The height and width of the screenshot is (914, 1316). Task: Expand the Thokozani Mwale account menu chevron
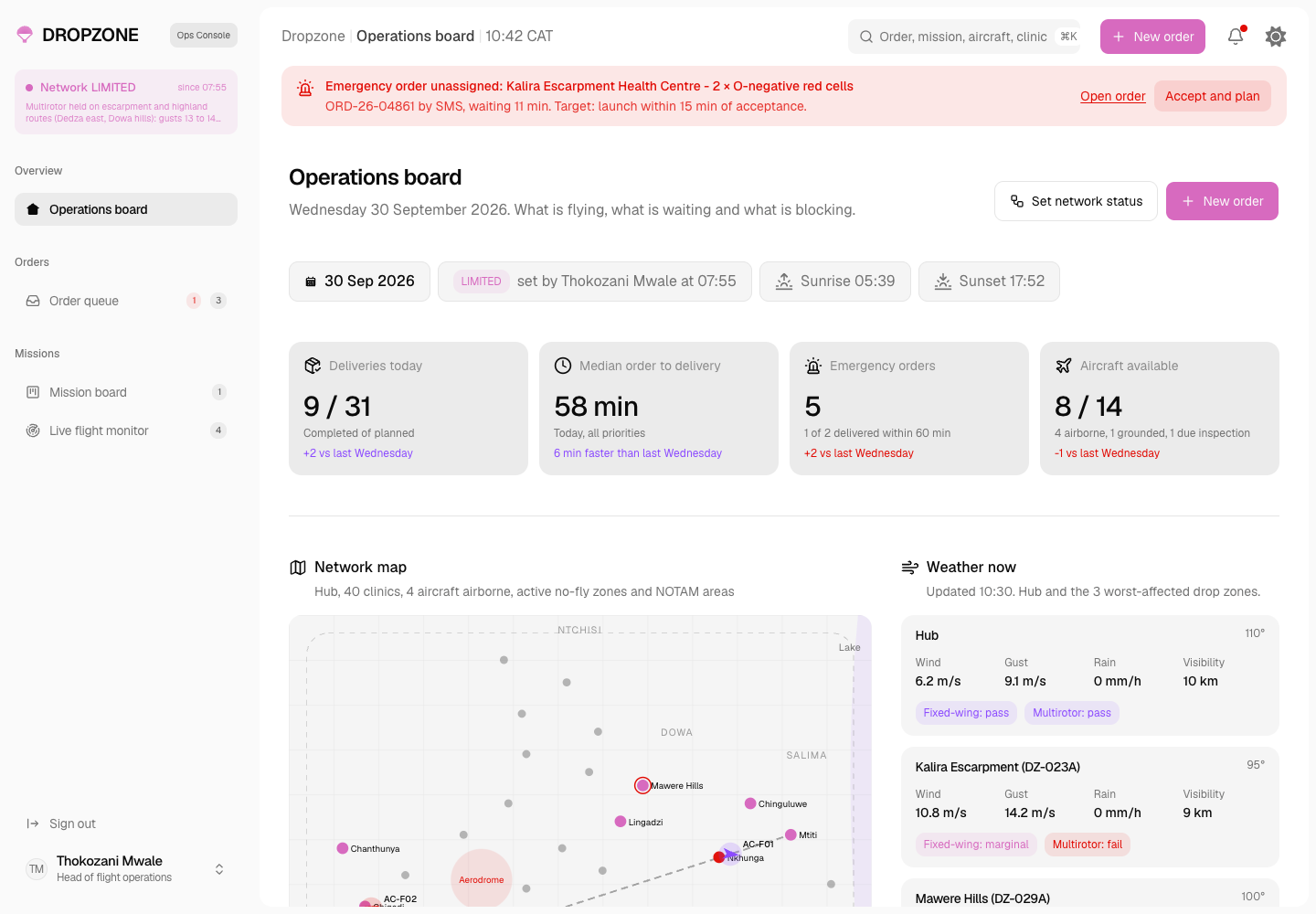tap(219, 869)
